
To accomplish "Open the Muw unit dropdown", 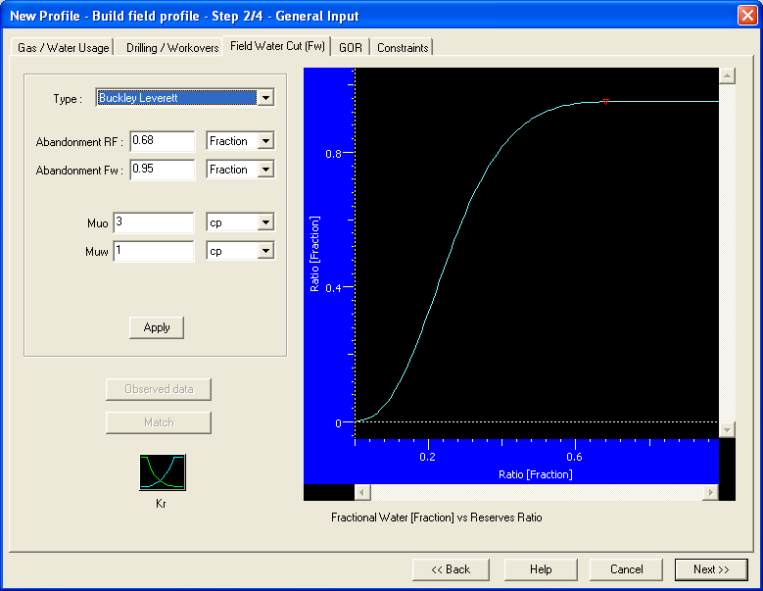I will 265,251.
